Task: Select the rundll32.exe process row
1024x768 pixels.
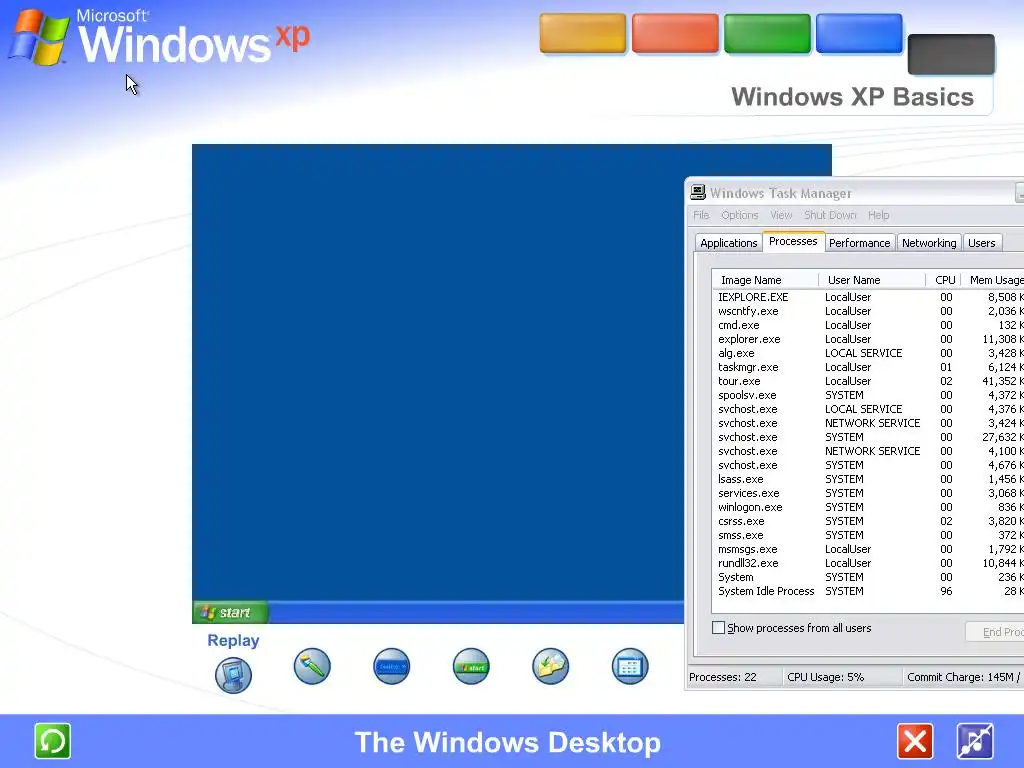Action: [868, 564]
